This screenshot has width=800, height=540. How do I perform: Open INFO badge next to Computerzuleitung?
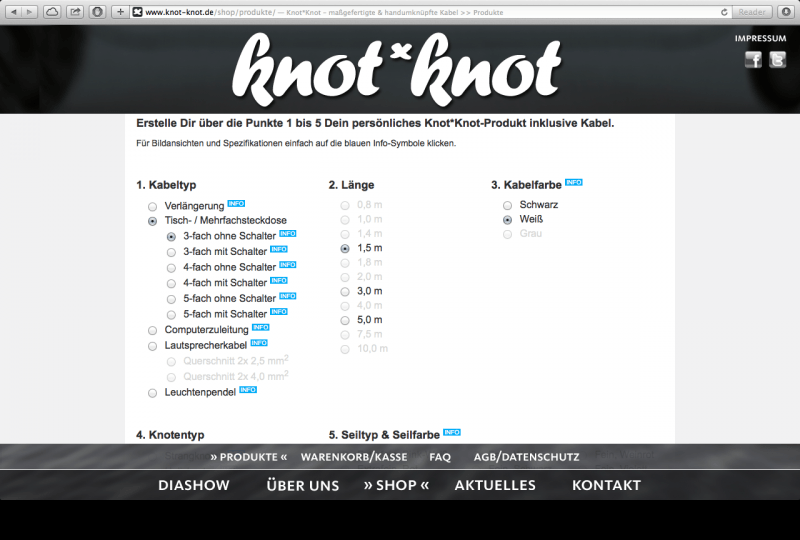pos(261,327)
